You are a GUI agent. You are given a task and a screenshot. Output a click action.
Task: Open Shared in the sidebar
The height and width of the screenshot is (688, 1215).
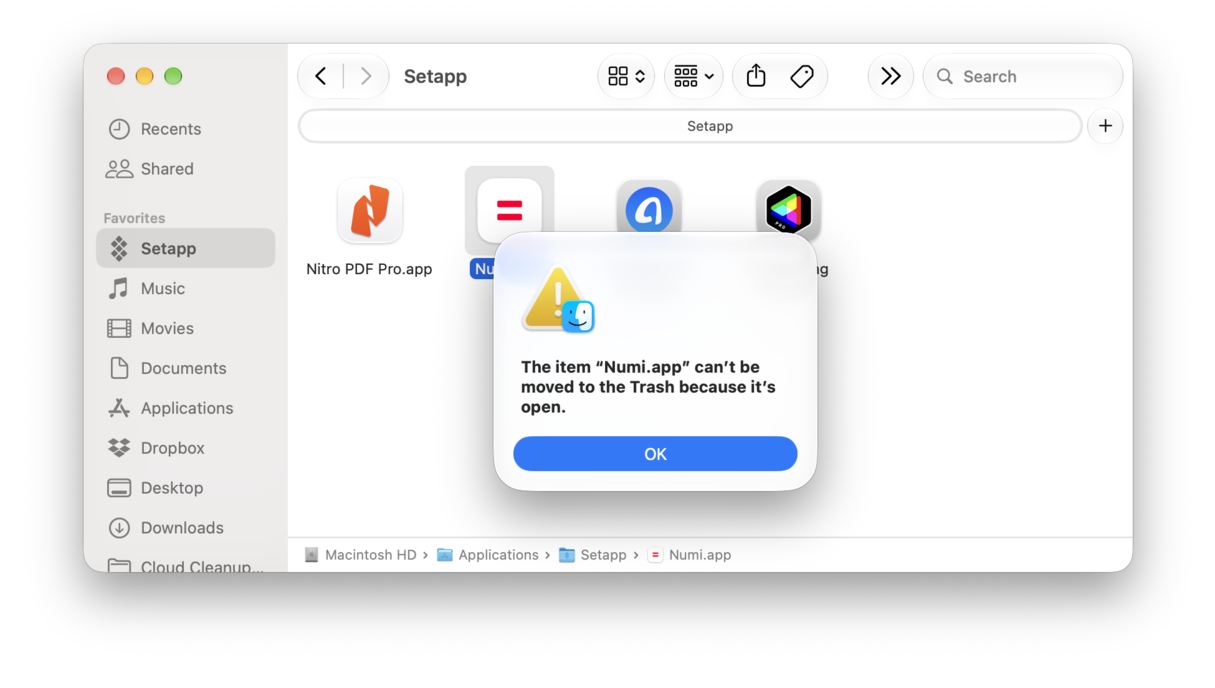click(x=185, y=169)
